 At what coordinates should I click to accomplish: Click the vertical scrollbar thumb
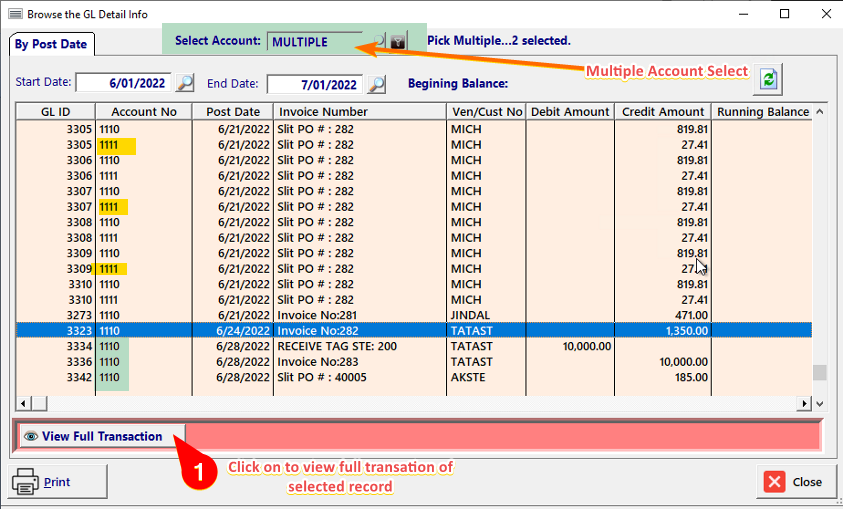pyautogui.click(x=819, y=372)
